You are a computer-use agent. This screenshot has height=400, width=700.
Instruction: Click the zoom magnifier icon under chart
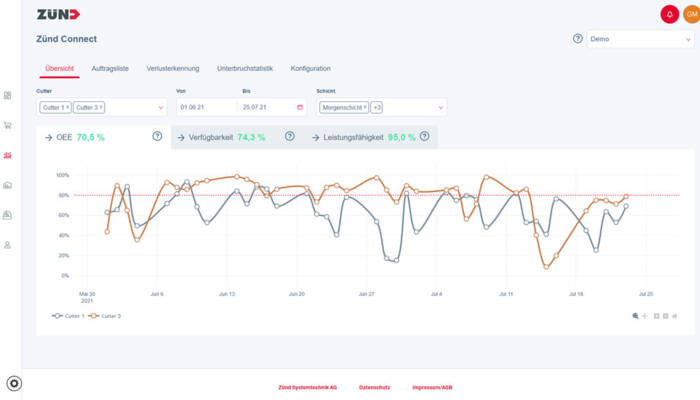pyautogui.click(x=635, y=316)
